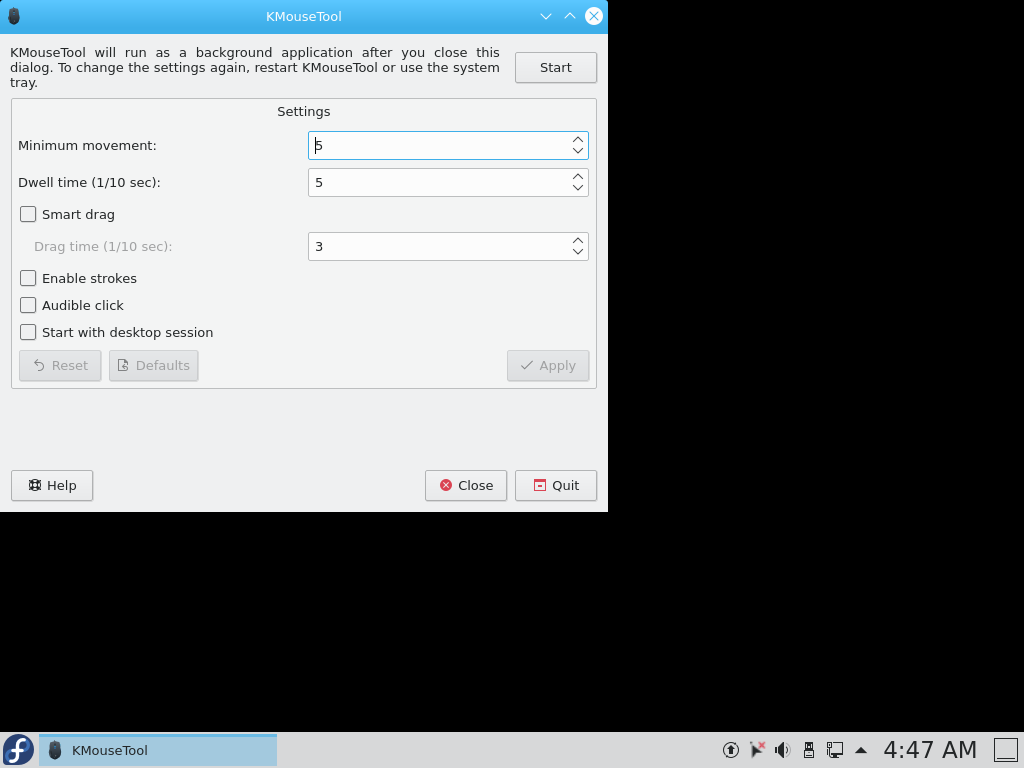Viewport: 1024px width, 768px height.
Task: Click the Apply button
Action: [548, 365]
